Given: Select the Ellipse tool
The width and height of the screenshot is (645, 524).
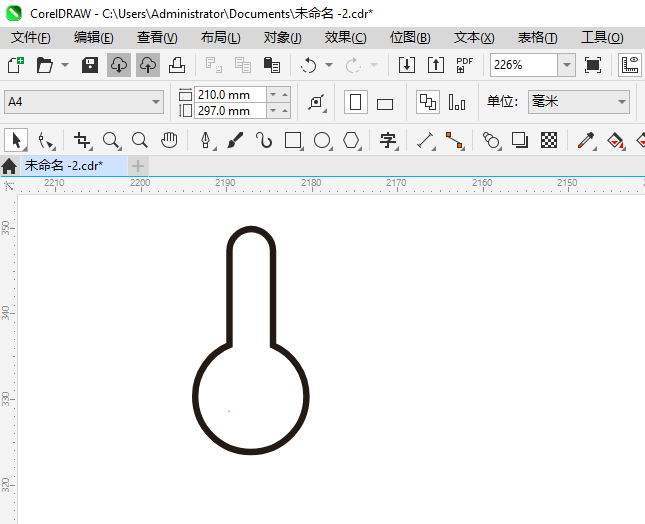Looking at the screenshot, I should 322,140.
